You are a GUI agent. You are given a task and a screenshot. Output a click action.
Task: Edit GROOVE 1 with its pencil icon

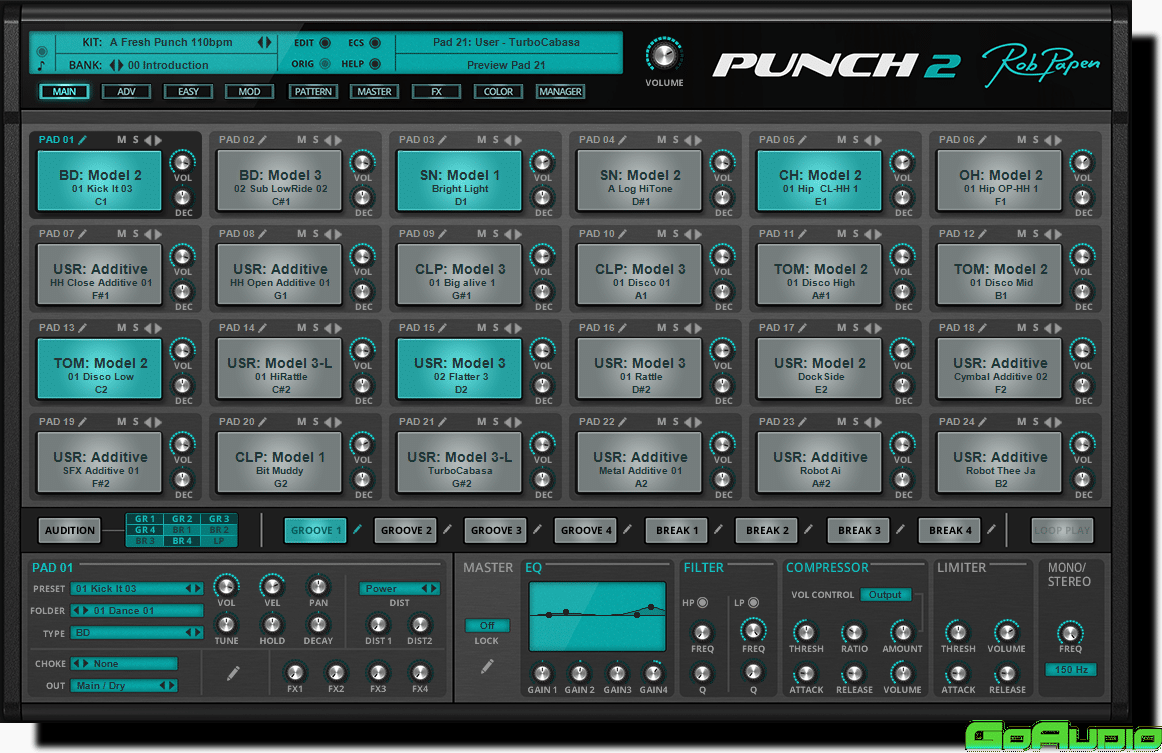[357, 529]
